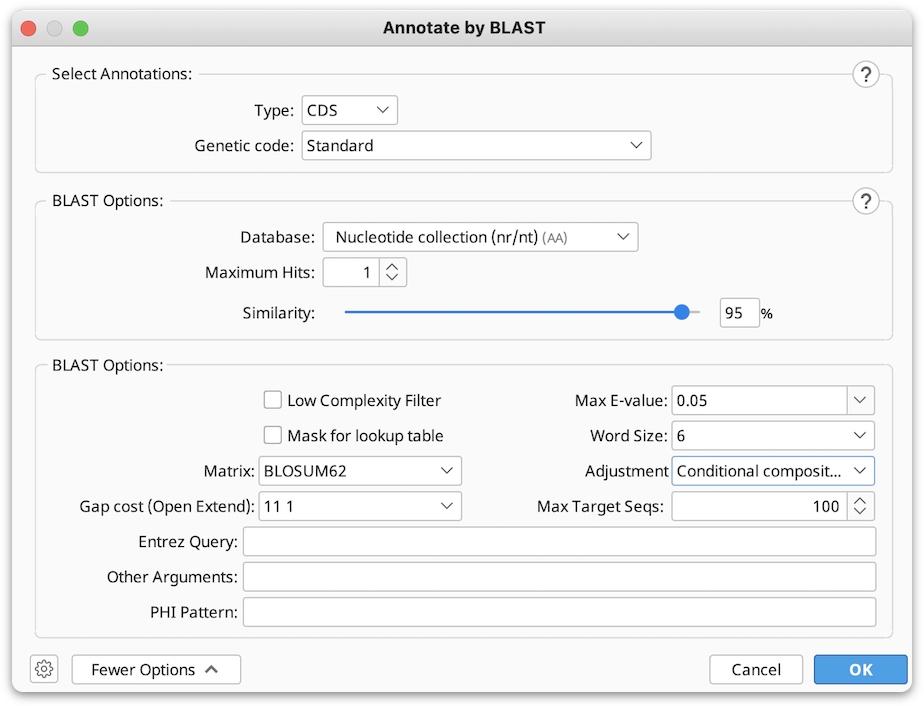Click the Similarity slider handle

(682, 312)
